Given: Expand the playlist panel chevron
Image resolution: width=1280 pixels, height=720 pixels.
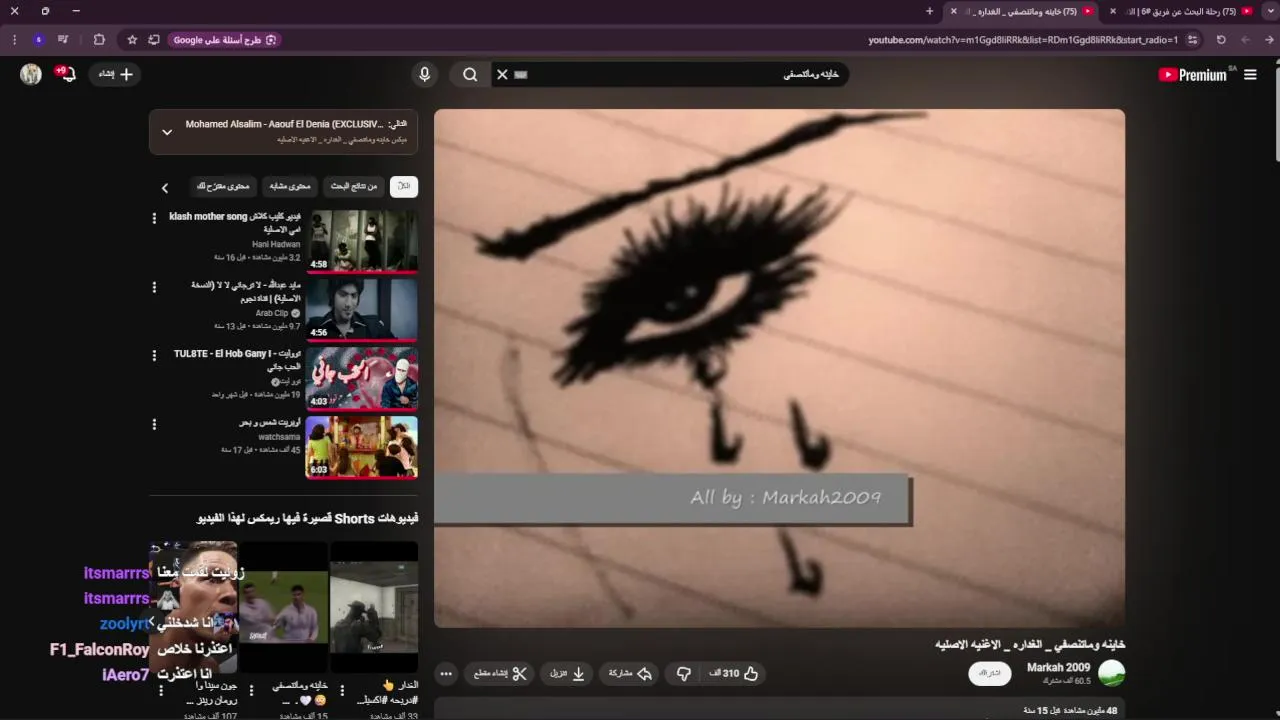Looking at the screenshot, I should click(167, 131).
